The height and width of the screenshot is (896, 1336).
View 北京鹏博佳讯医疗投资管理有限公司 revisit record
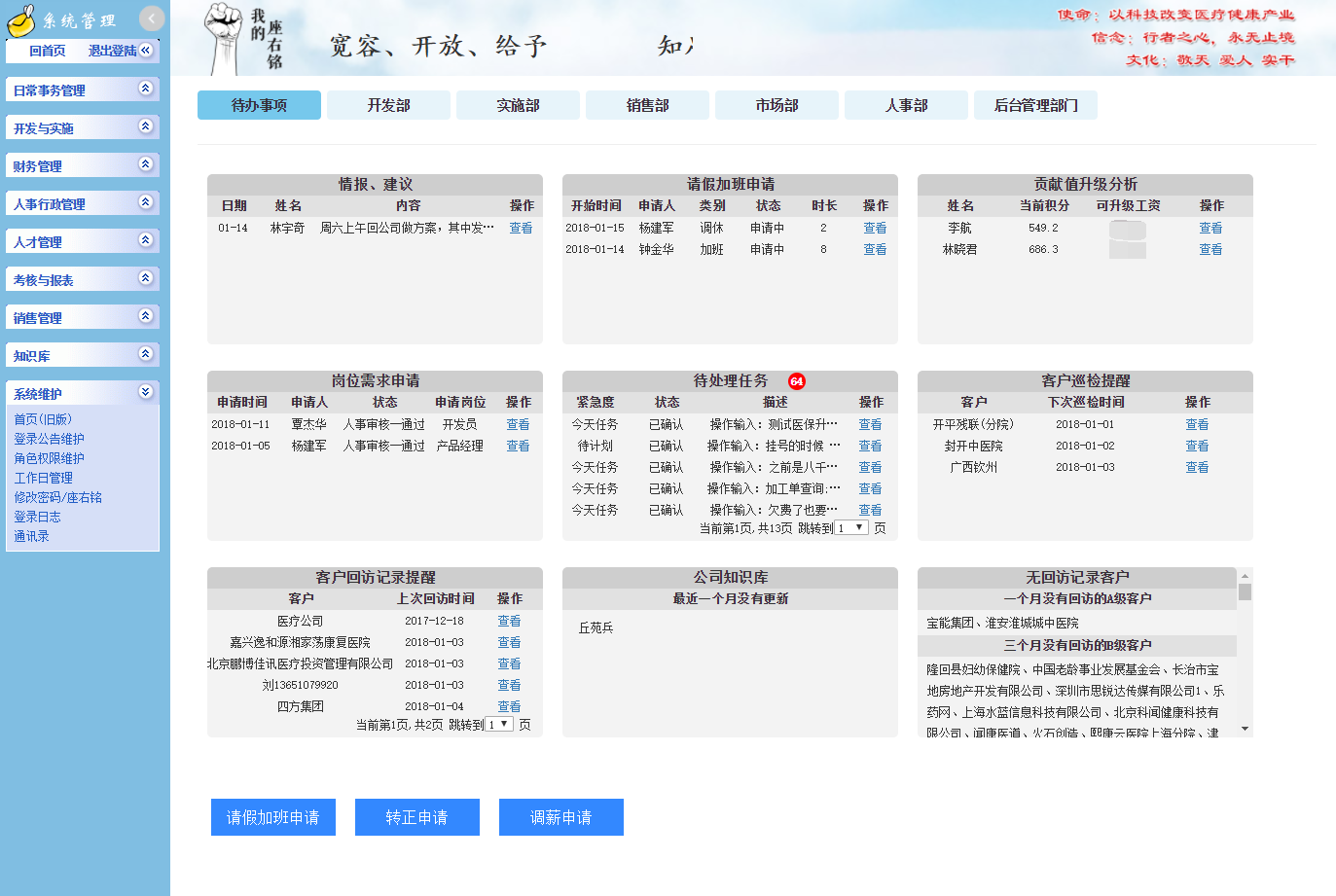(x=509, y=663)
